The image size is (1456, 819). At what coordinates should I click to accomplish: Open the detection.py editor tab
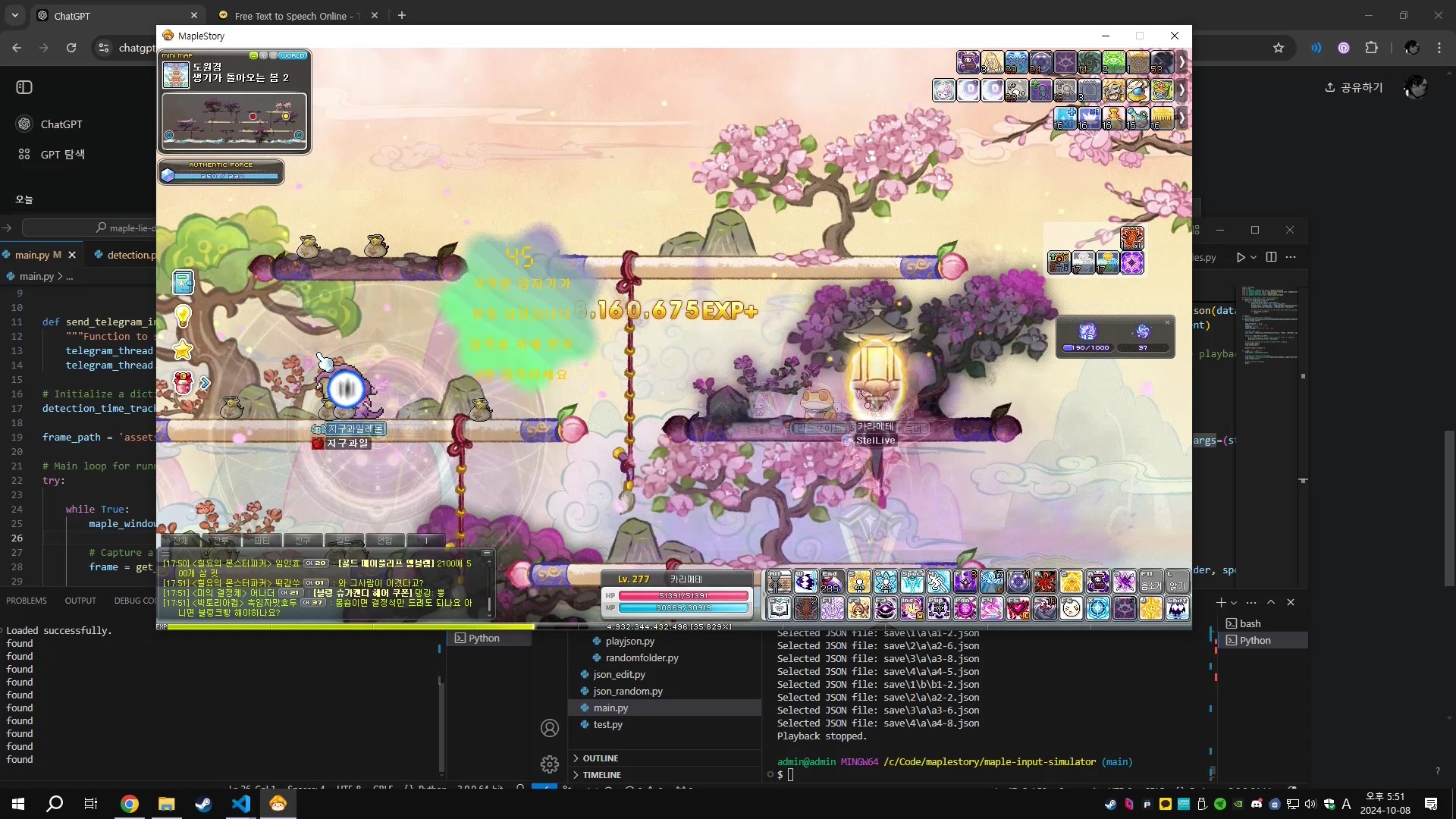point(127,255)
